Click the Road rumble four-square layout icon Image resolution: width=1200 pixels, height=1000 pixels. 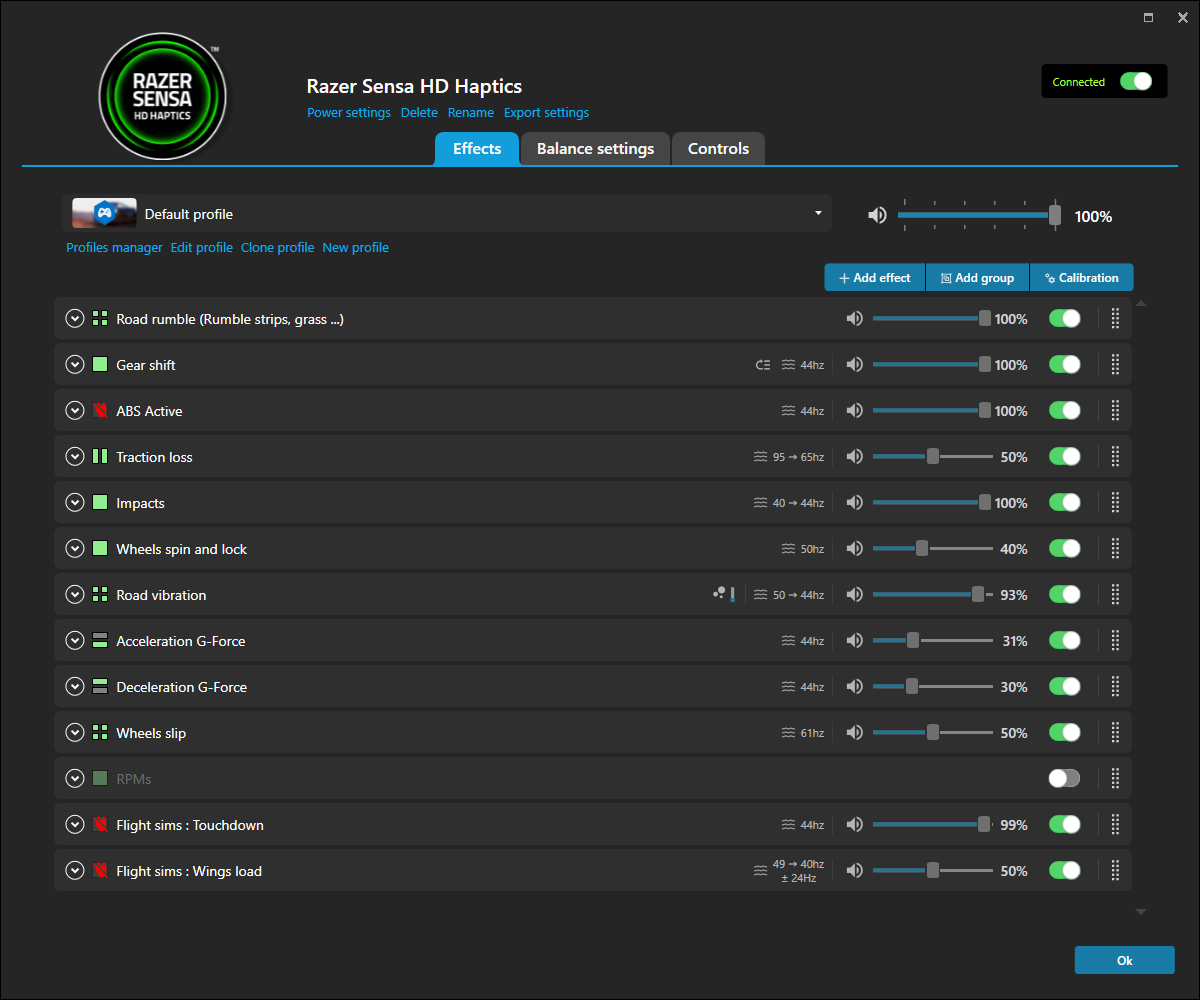pyautogui.click(x=100, y=319)
